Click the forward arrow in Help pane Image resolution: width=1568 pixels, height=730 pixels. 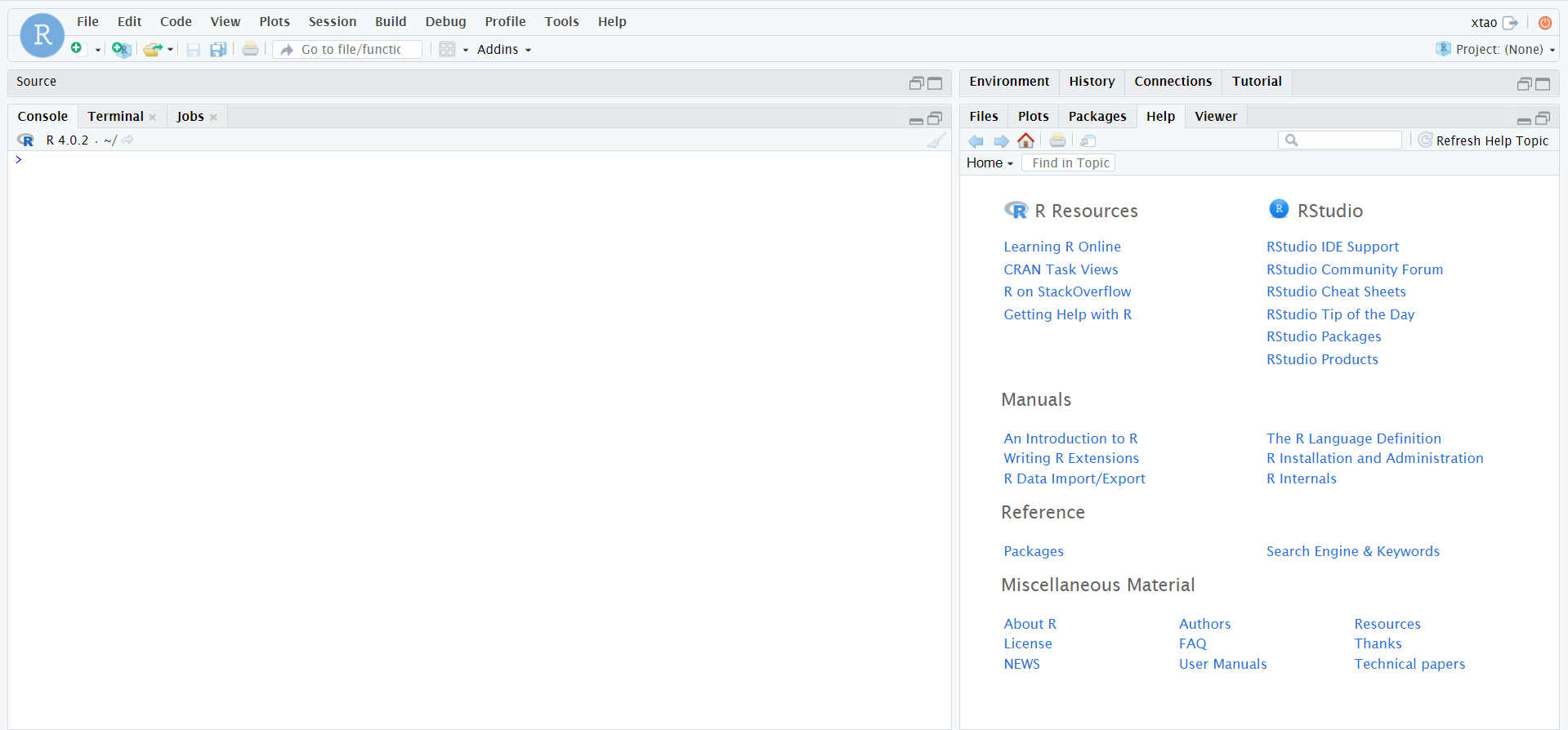tap(1001, 140)
